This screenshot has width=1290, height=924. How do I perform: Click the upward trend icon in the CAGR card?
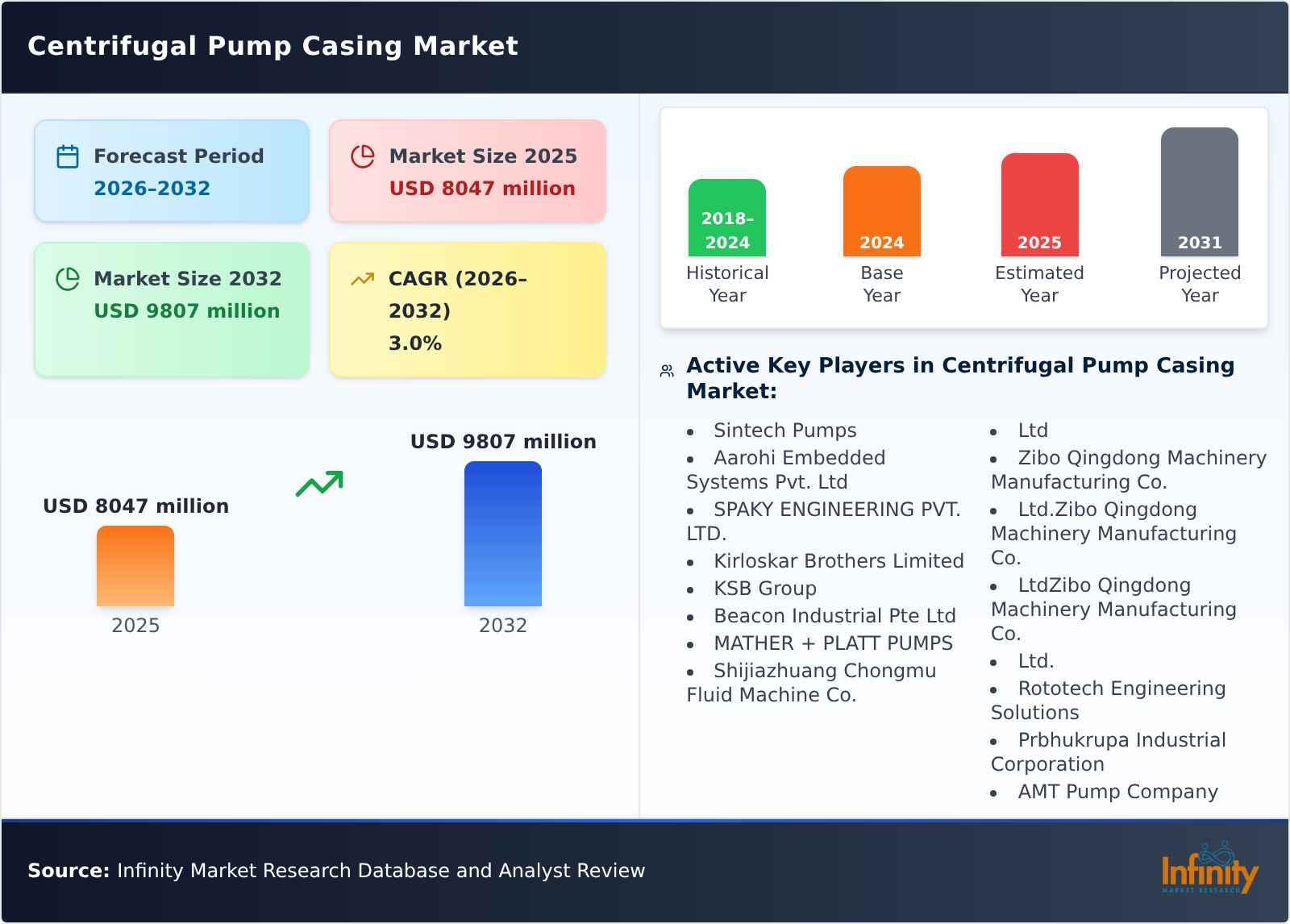click(x=363, y=278)
